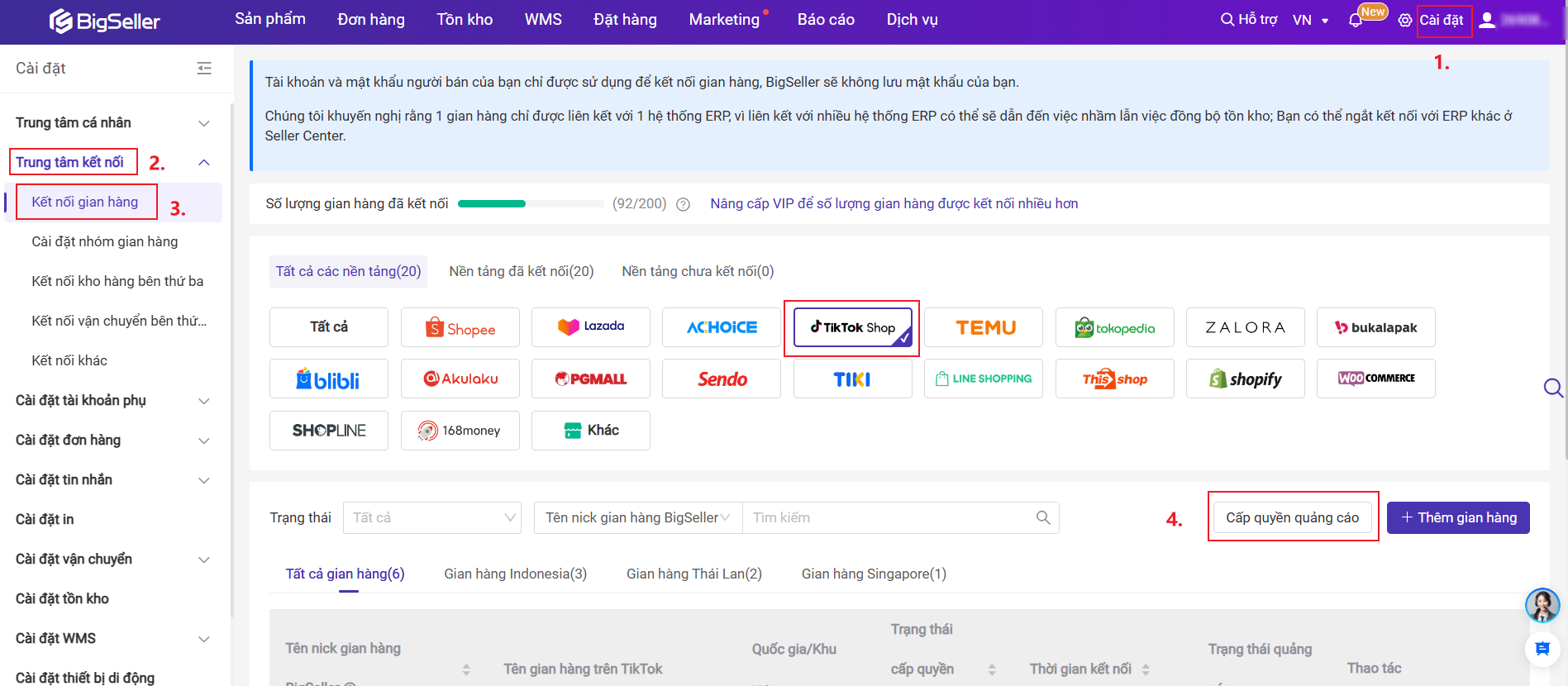
Task: Select the TIKI platform tile
Action: [852, 379]
